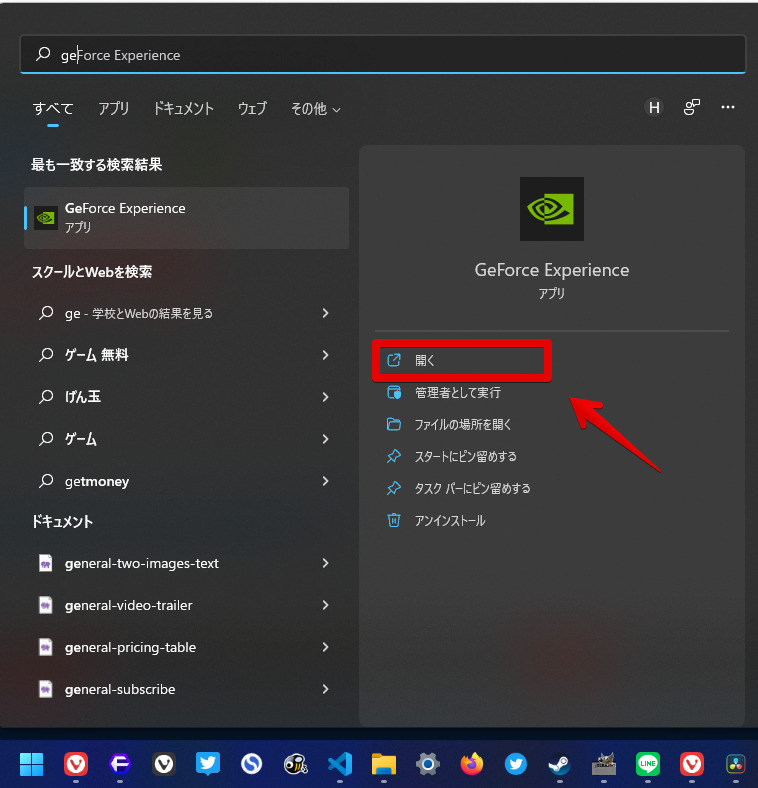Open the purple F app on the taskbar
Image resolution: width=758 pixels, height=788 pixels.
[120, 764]
